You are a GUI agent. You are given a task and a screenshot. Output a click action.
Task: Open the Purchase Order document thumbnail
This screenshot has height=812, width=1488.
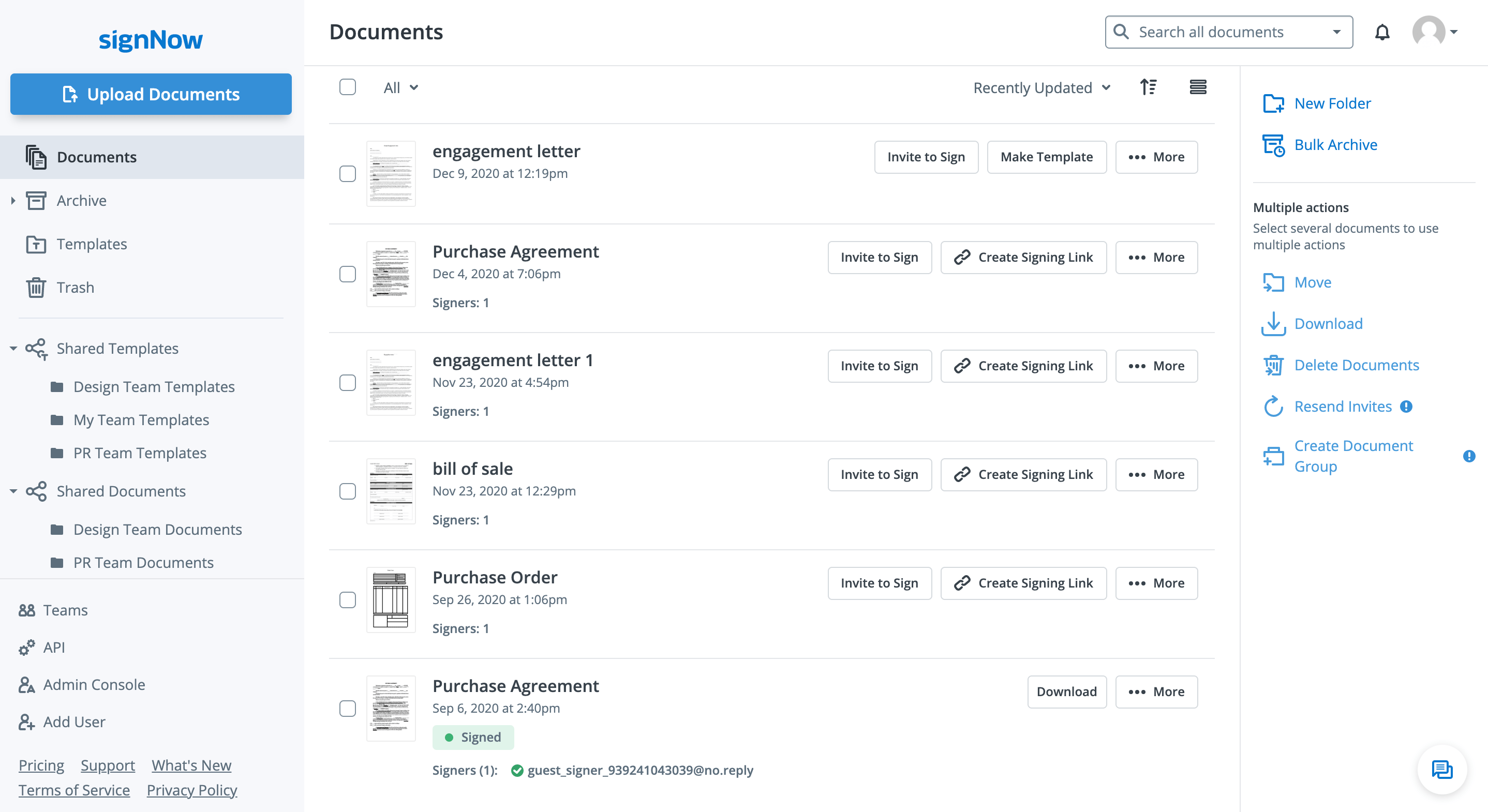[x=391, y=600]
